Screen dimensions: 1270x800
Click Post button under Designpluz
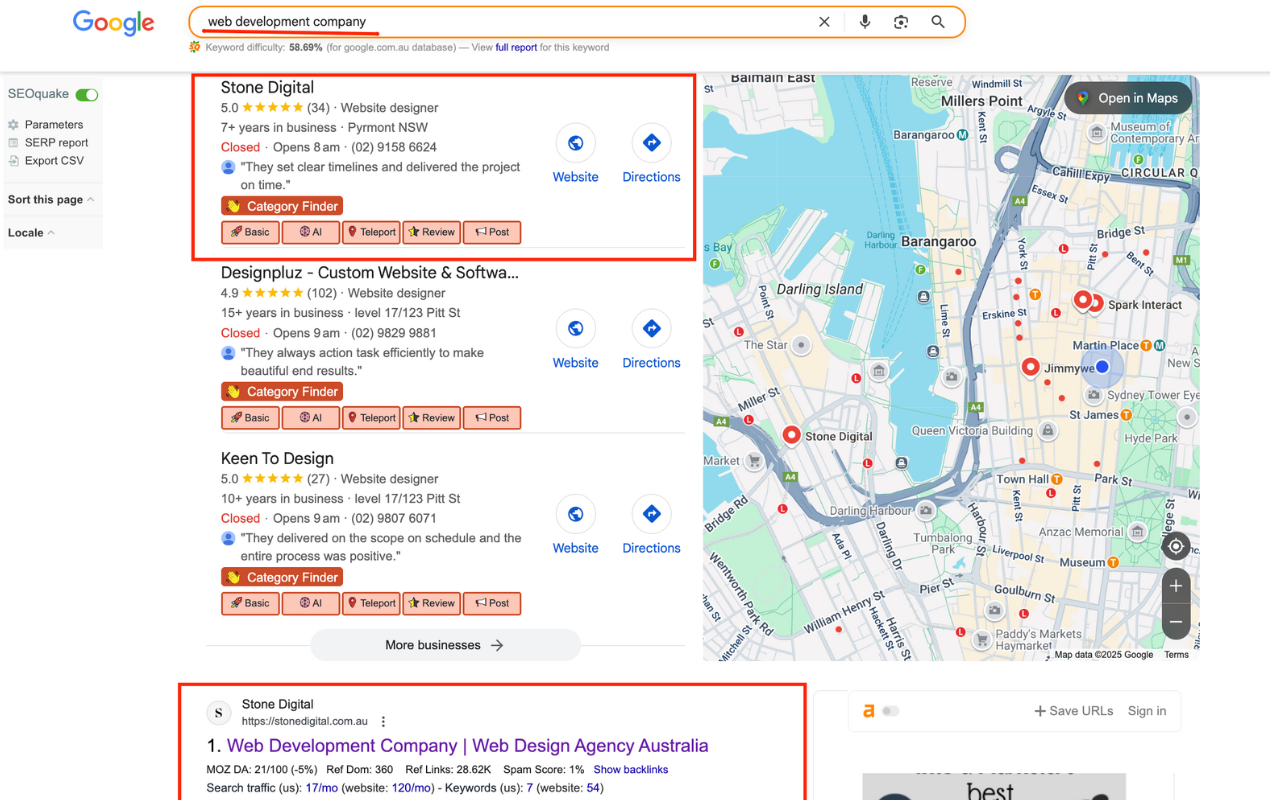492,418
